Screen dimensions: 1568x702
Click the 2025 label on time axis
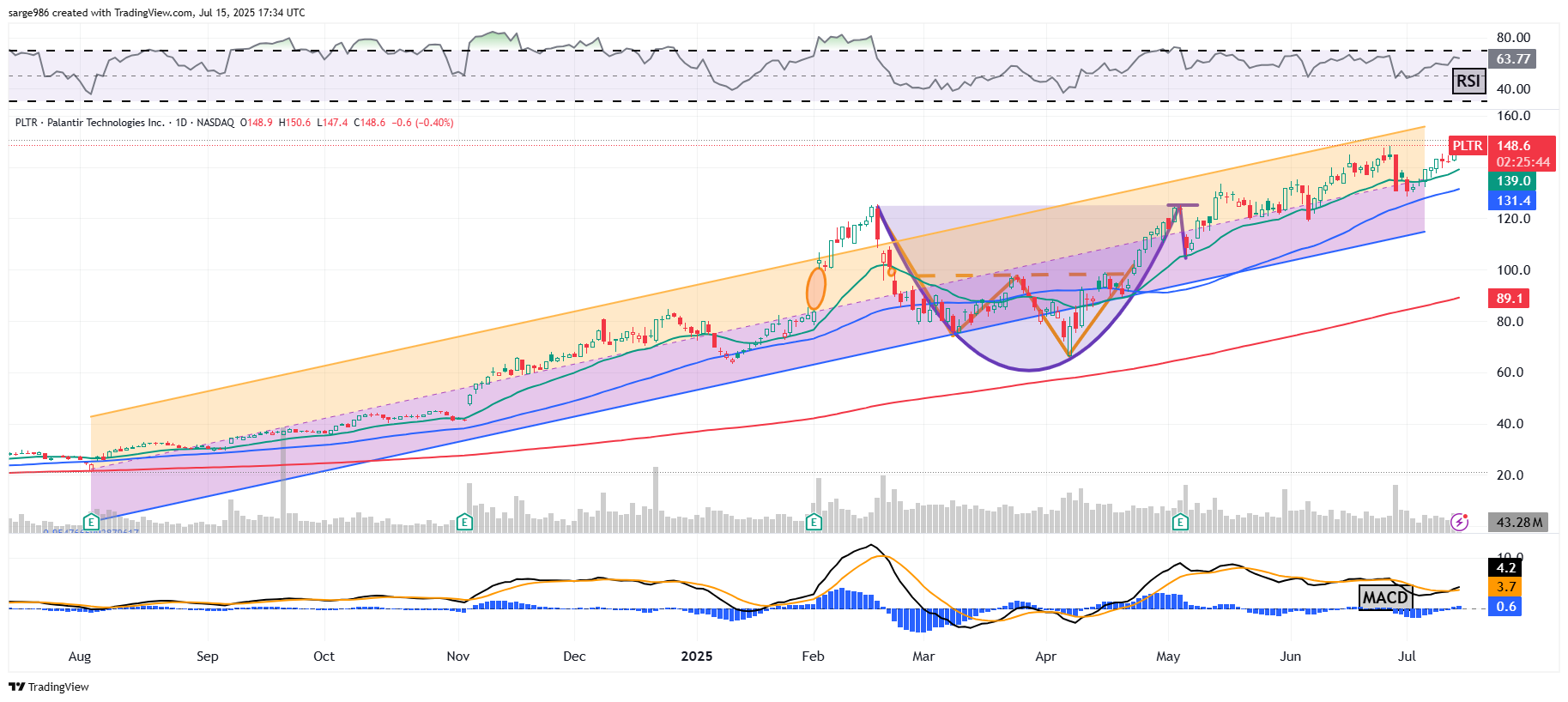click(697, 657)
